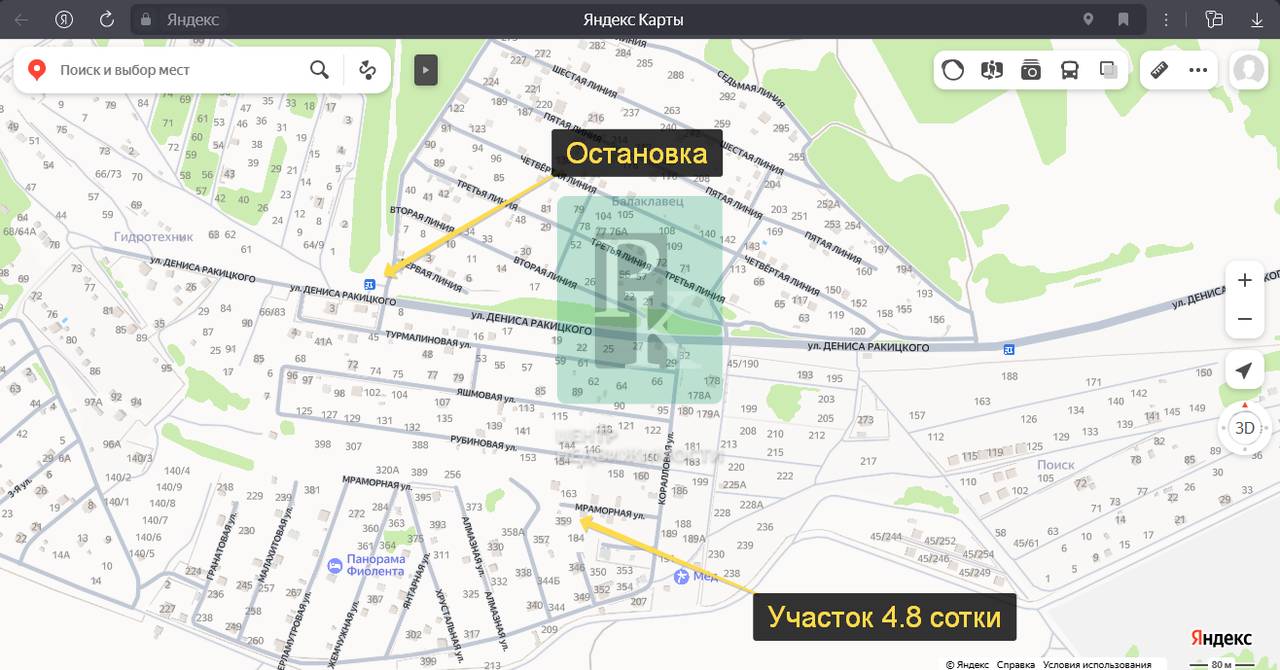Select the bus stop icon on the eastern road
The width and height of the screenshot is (1280, 670).
[1008, 348]
